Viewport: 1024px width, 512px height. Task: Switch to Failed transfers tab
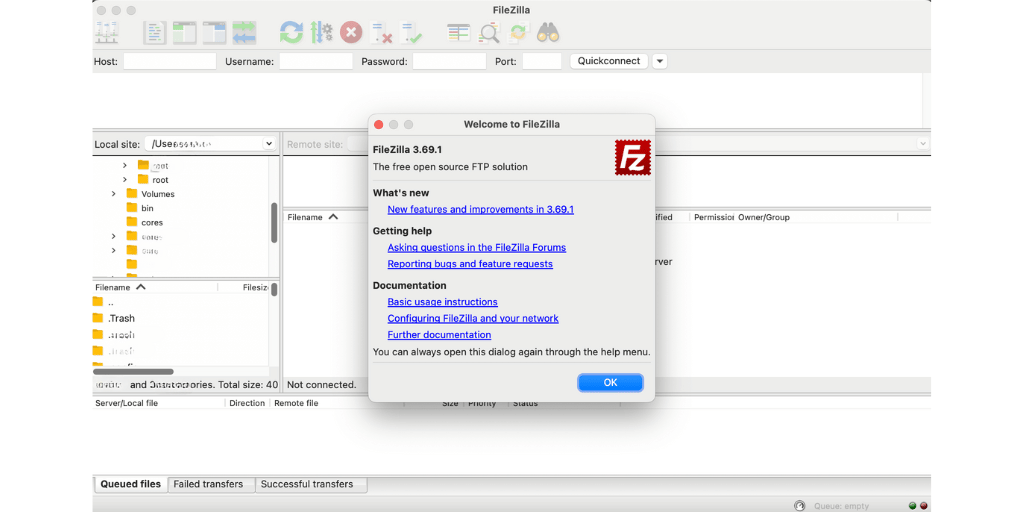(x=211, y=484)
